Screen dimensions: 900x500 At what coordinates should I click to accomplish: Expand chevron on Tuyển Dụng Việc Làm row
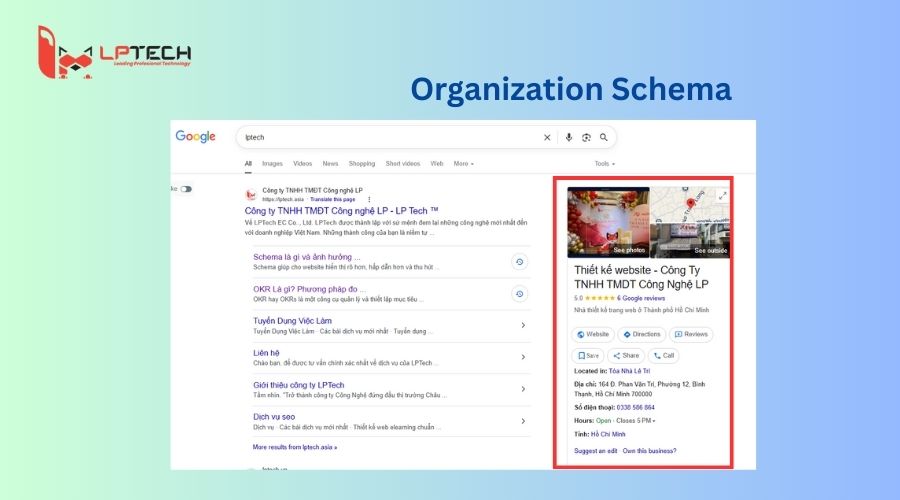(523, 325)
